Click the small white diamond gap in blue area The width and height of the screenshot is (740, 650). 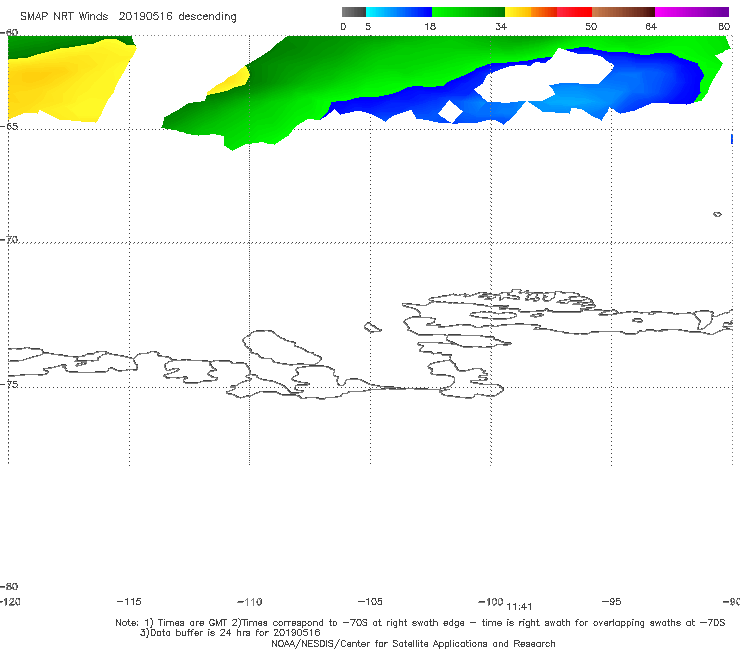click(x=450, y=111)
